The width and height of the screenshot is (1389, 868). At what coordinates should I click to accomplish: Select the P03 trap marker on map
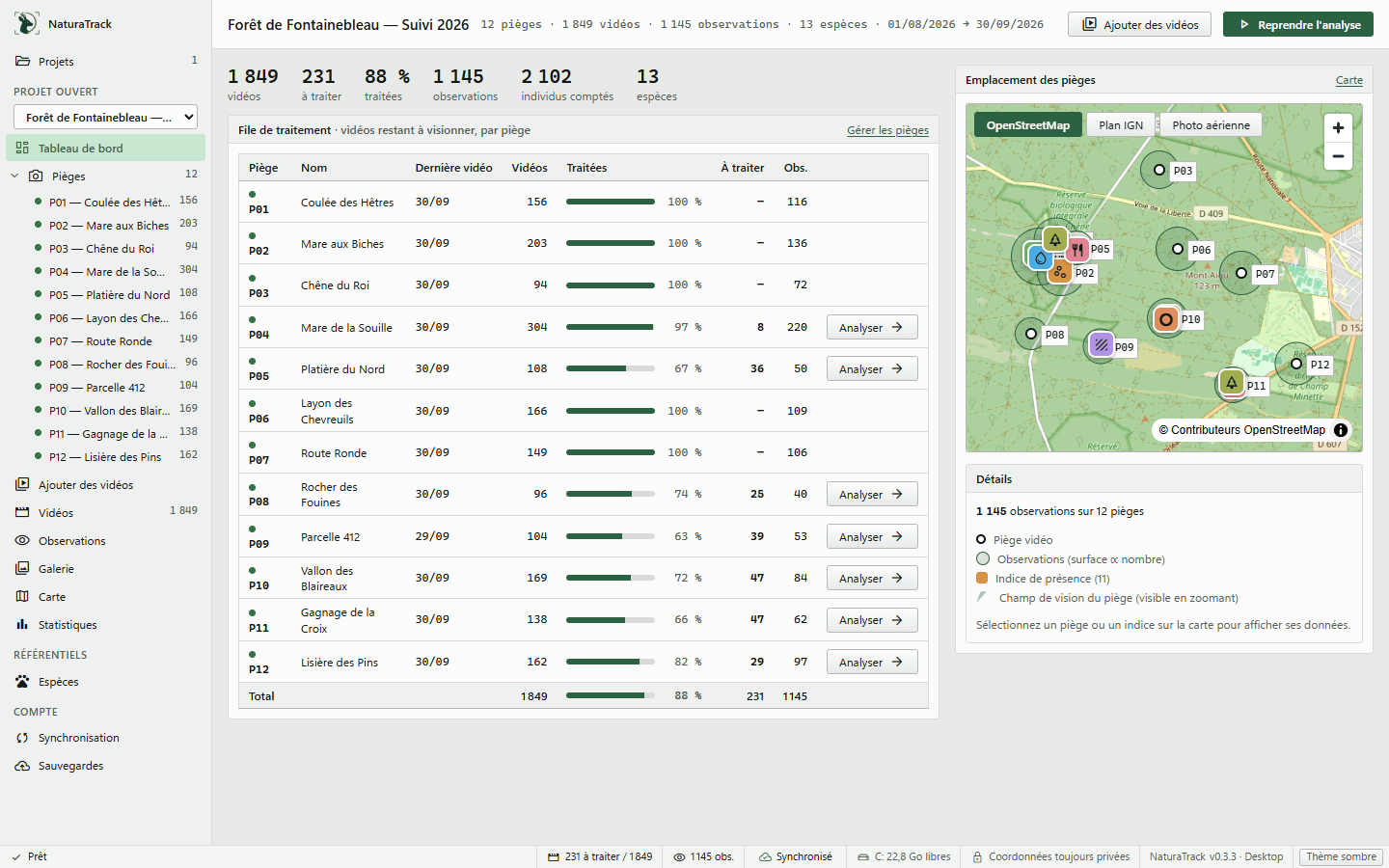pos(1159,170)
